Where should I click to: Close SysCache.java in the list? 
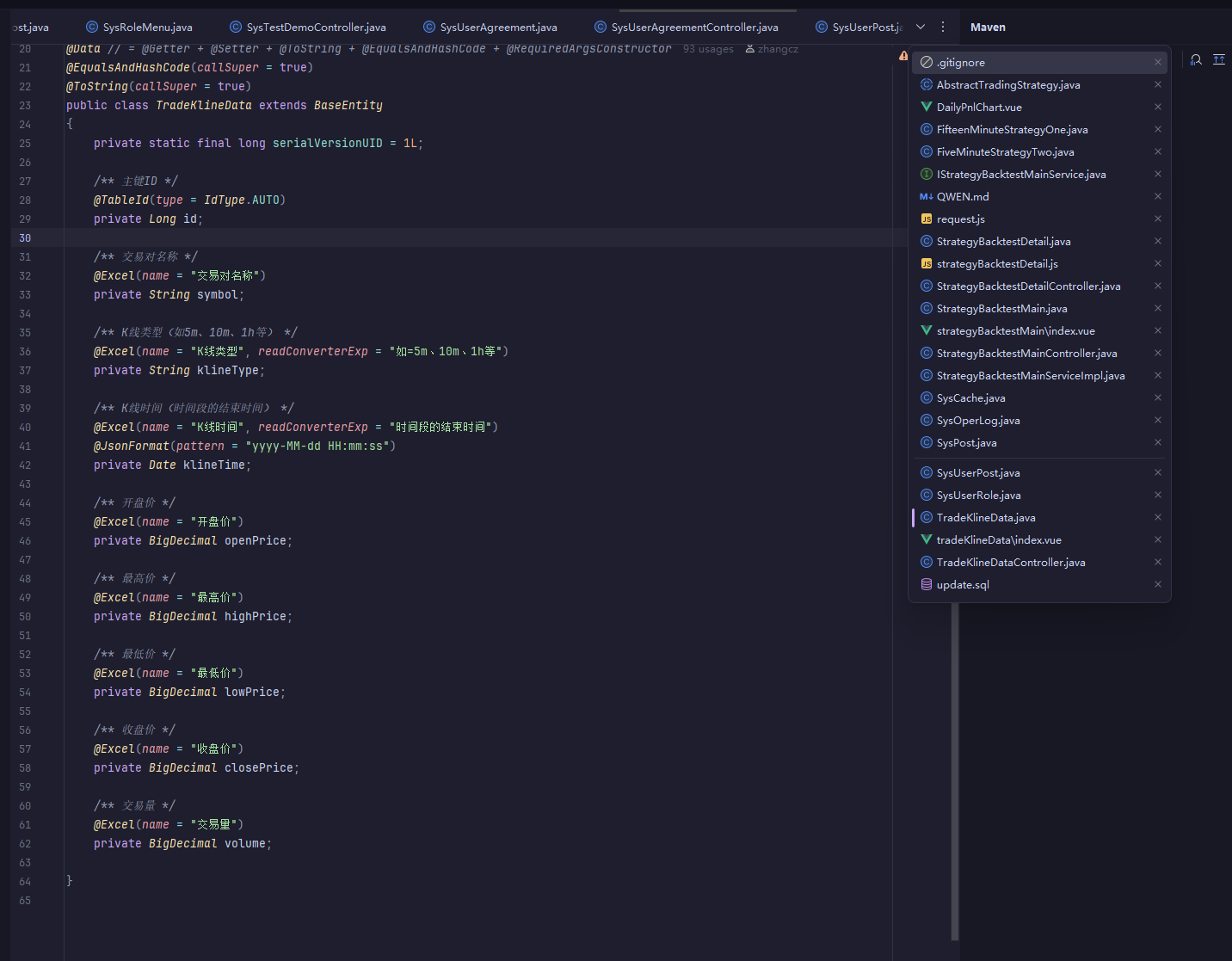point(1158,398)
